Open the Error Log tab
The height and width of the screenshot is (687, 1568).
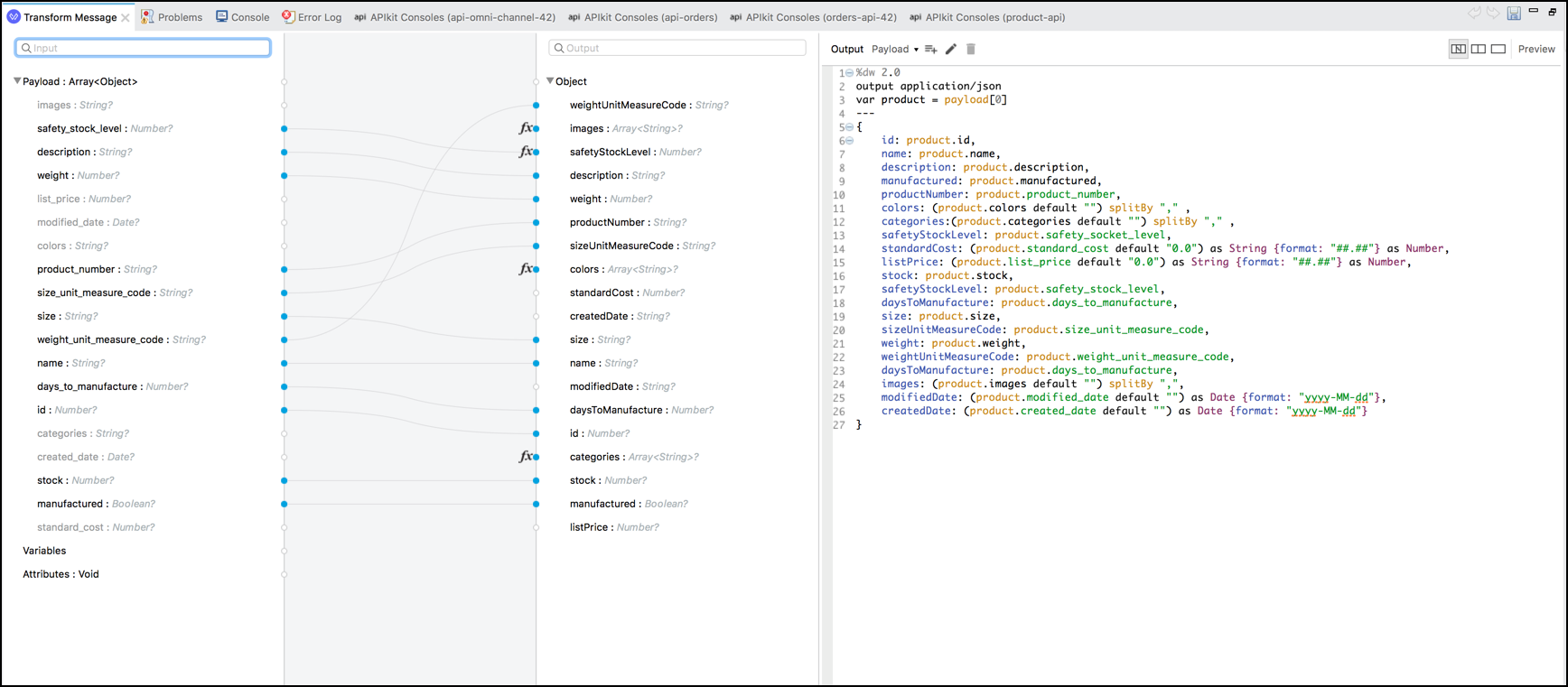pyautogui.click(x=313, y=16)
